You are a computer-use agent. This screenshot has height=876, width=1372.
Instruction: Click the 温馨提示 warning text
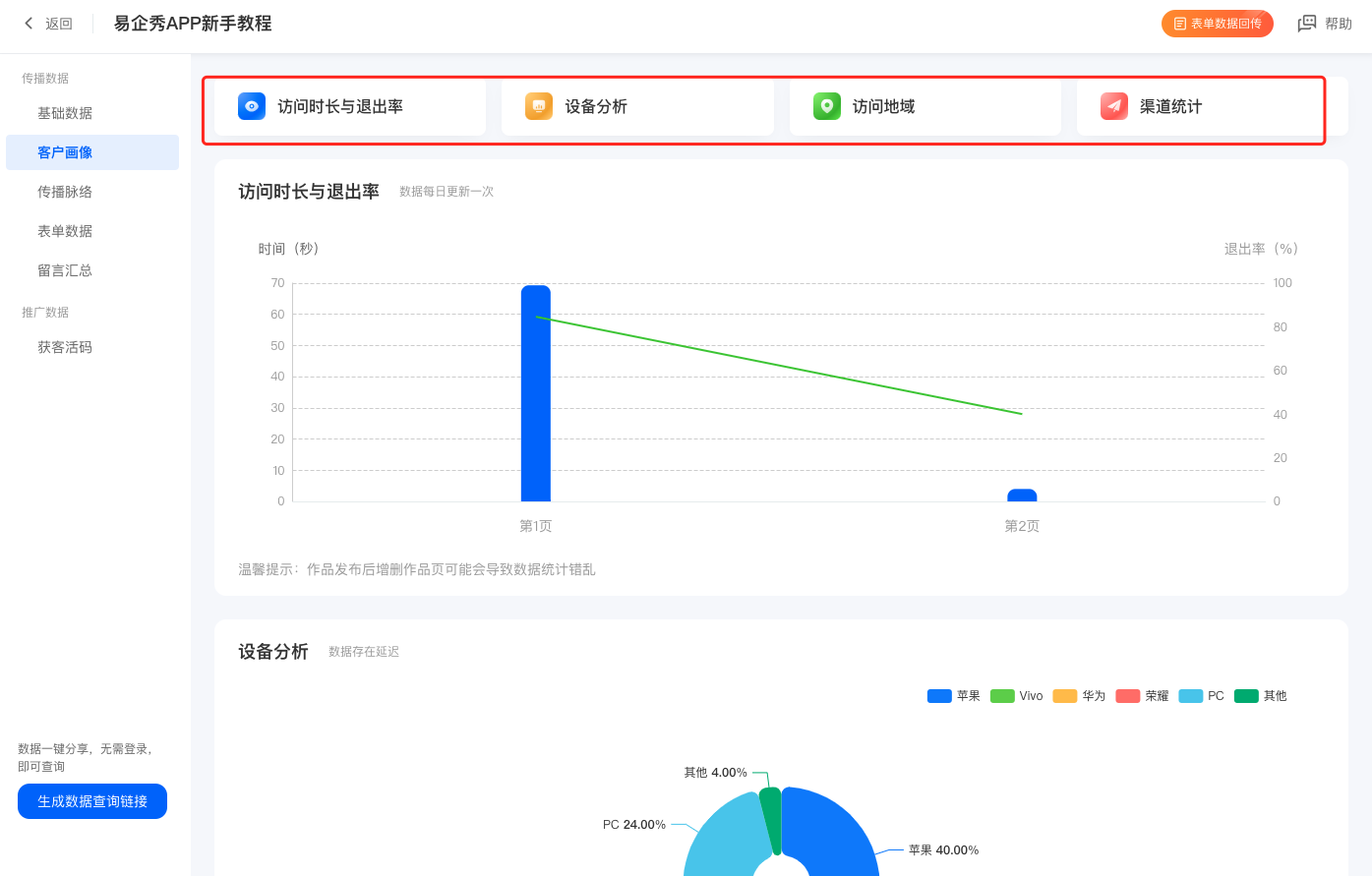coord(417,569)
